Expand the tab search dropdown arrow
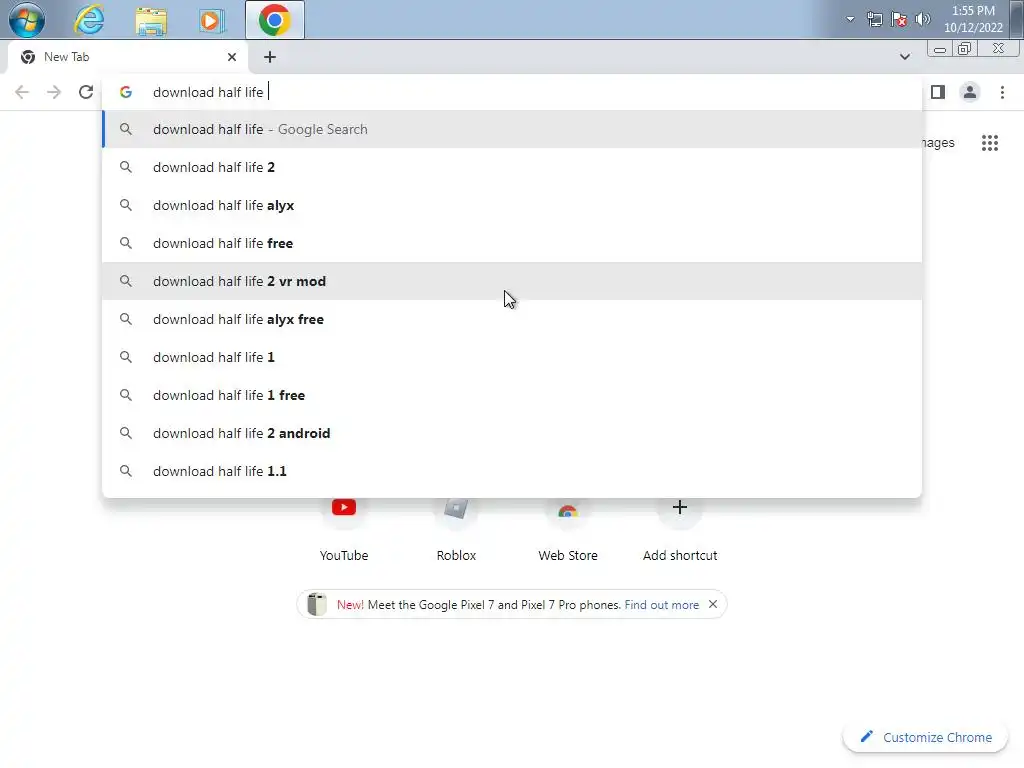This screenshot has height=768, width=1024. [x=904, y=57]
